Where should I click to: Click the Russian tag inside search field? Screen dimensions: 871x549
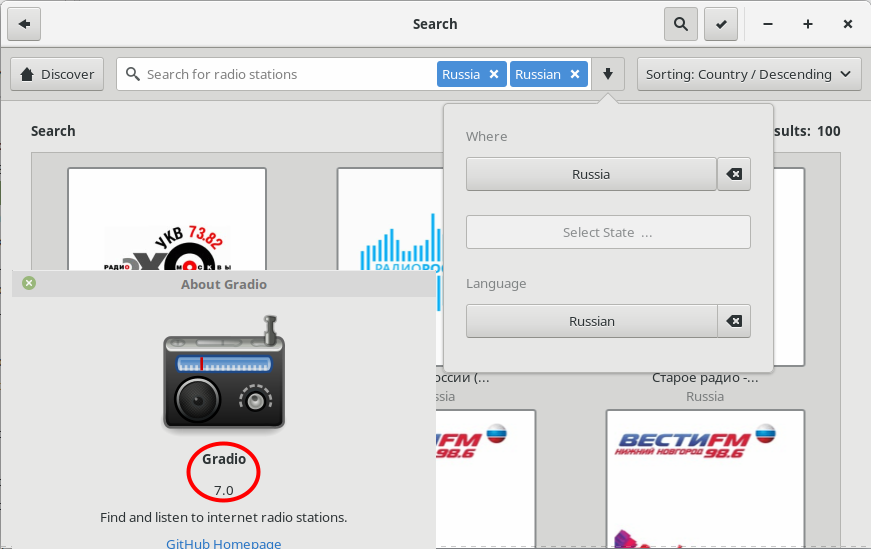(x=538, y=74)
